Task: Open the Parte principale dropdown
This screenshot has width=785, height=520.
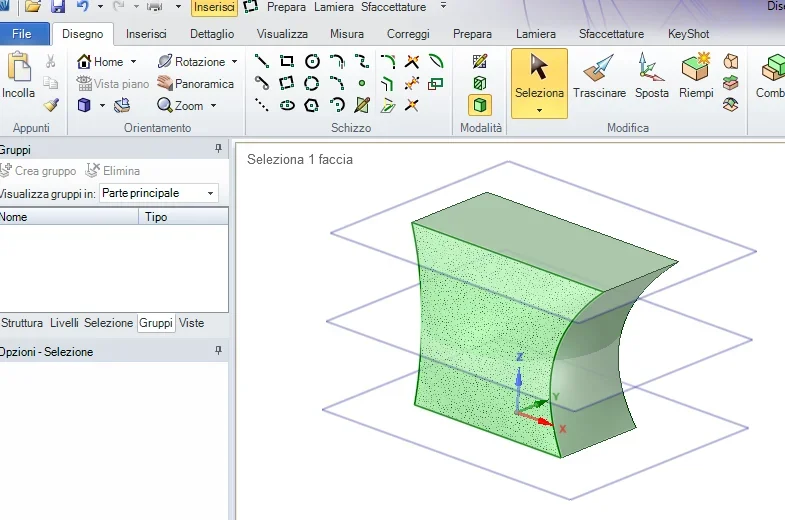Action: (158, 193)
